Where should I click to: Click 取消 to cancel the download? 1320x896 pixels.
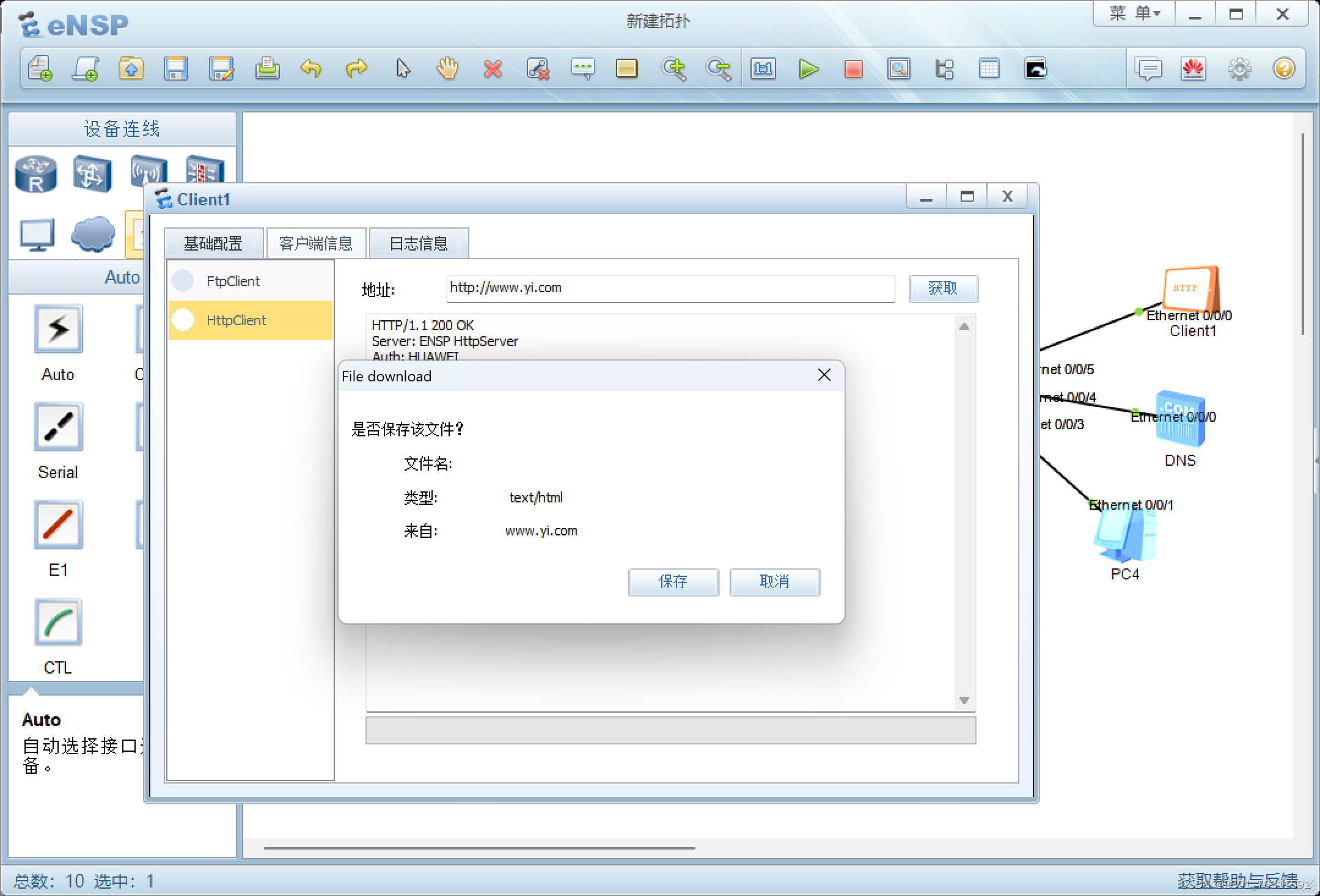coord(774,582)
